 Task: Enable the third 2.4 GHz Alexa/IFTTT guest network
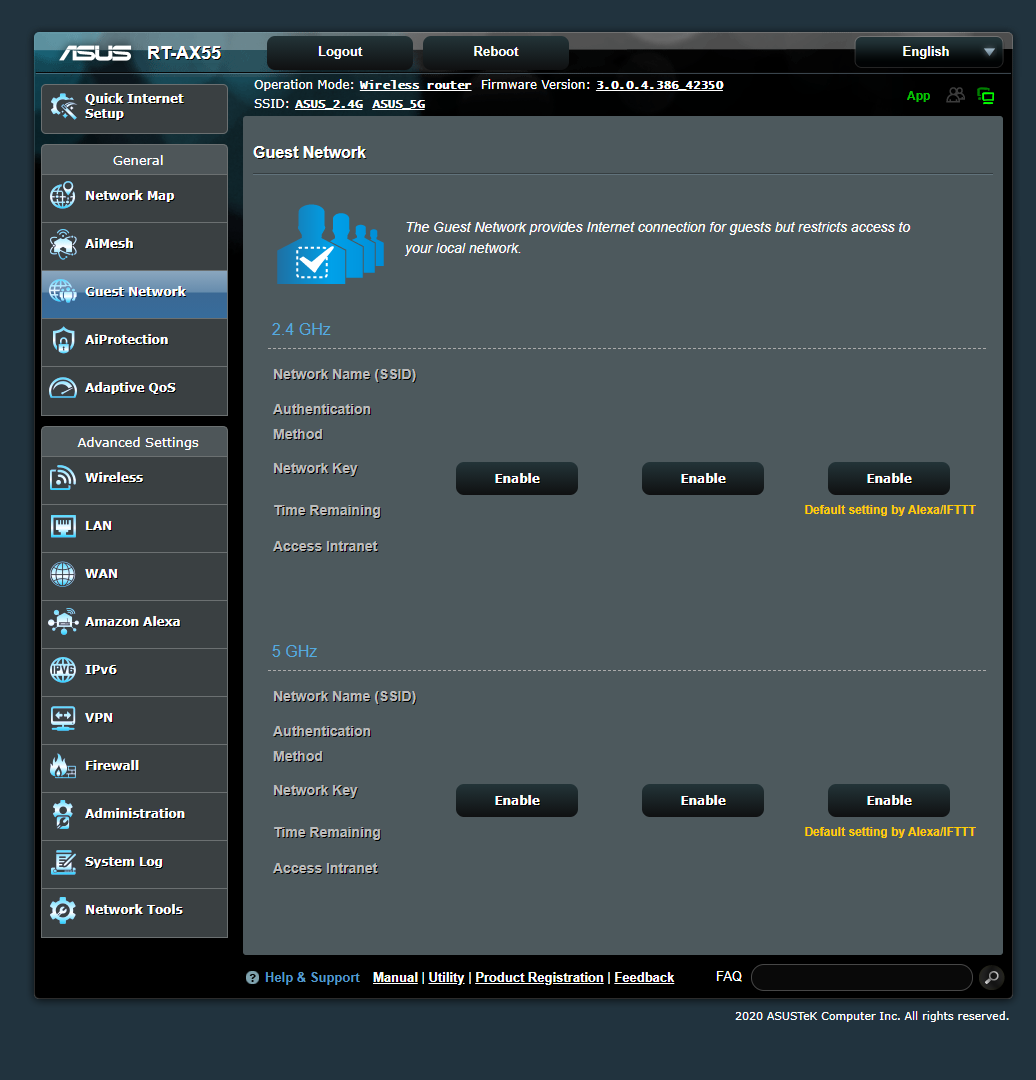(889, 479)
